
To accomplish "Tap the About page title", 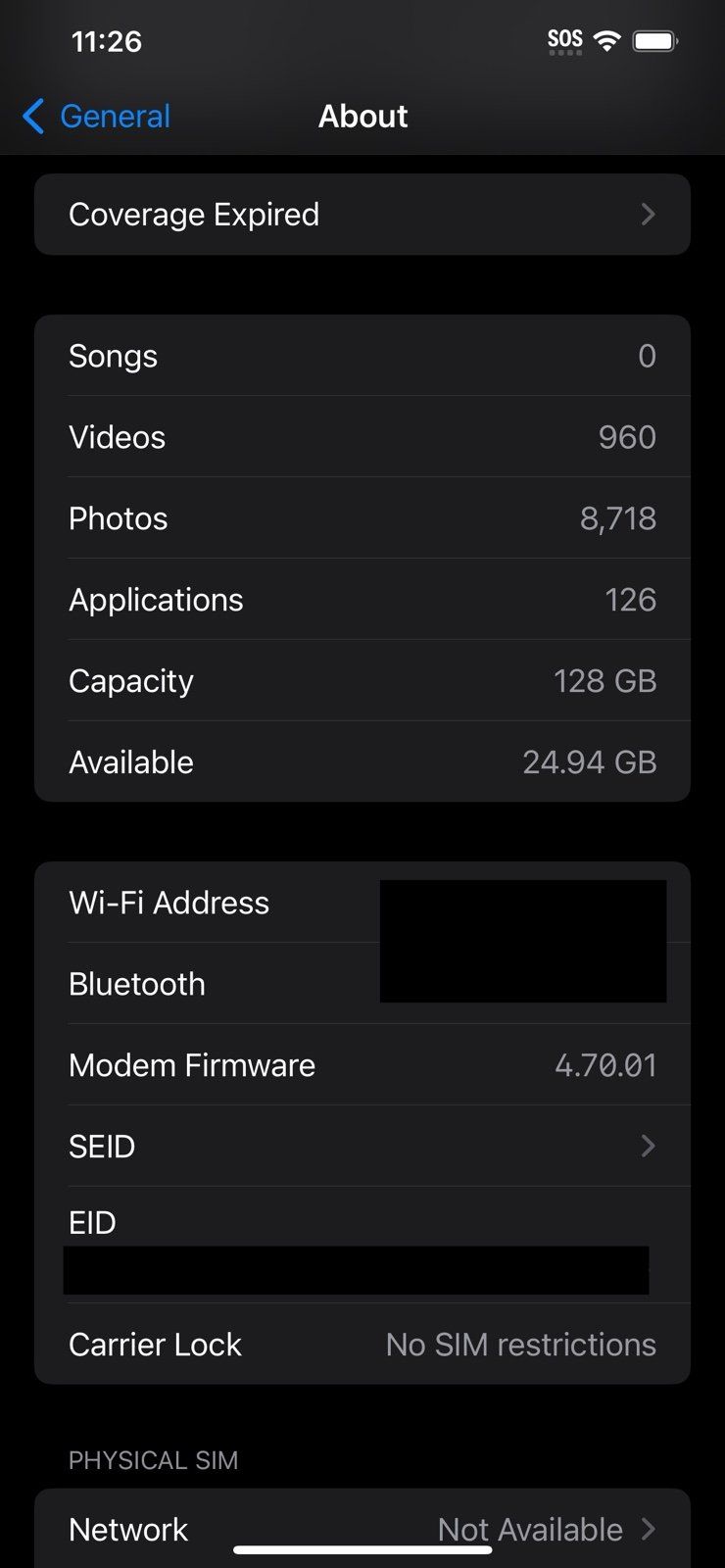I will tap(362, 116).
